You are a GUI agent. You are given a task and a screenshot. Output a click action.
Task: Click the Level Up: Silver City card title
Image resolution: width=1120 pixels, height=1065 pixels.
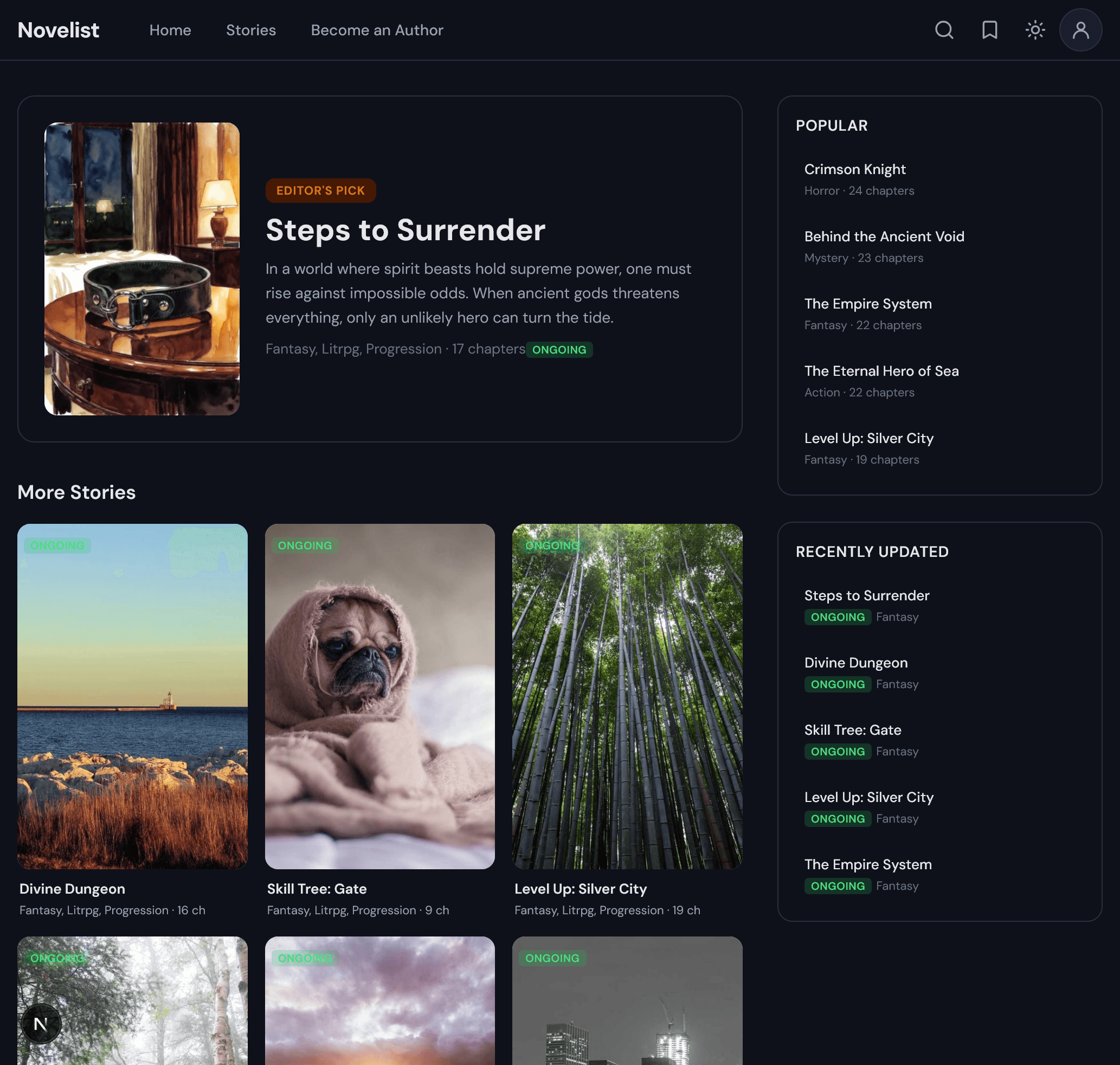(x=580, y=889)
